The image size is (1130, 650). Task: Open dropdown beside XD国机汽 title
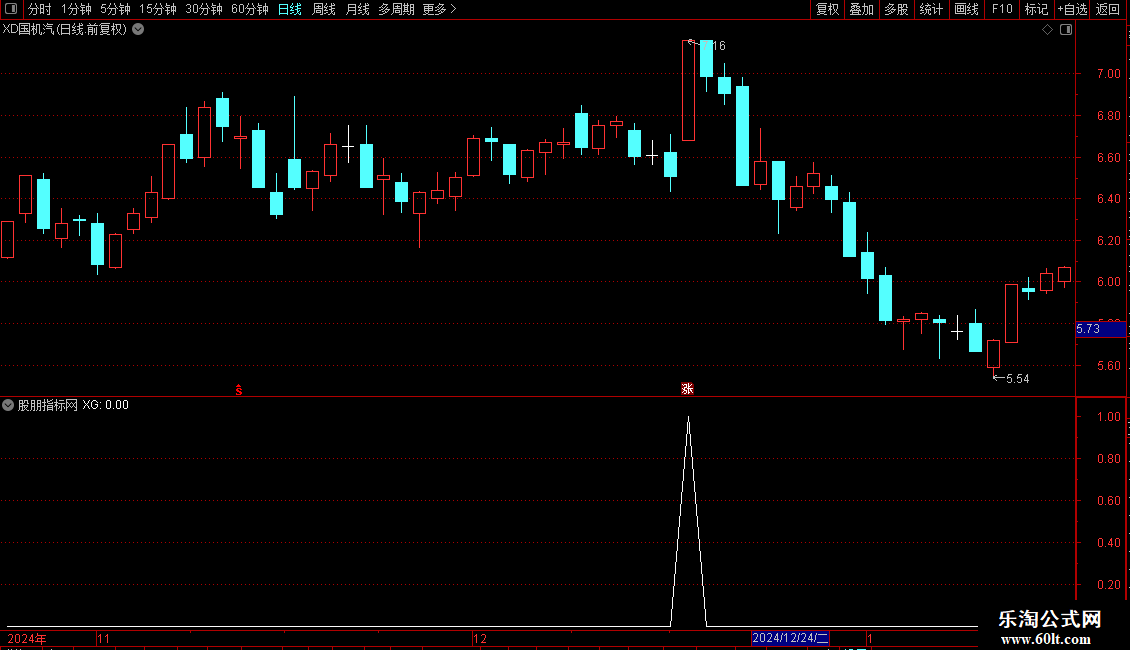pos(138,30)
